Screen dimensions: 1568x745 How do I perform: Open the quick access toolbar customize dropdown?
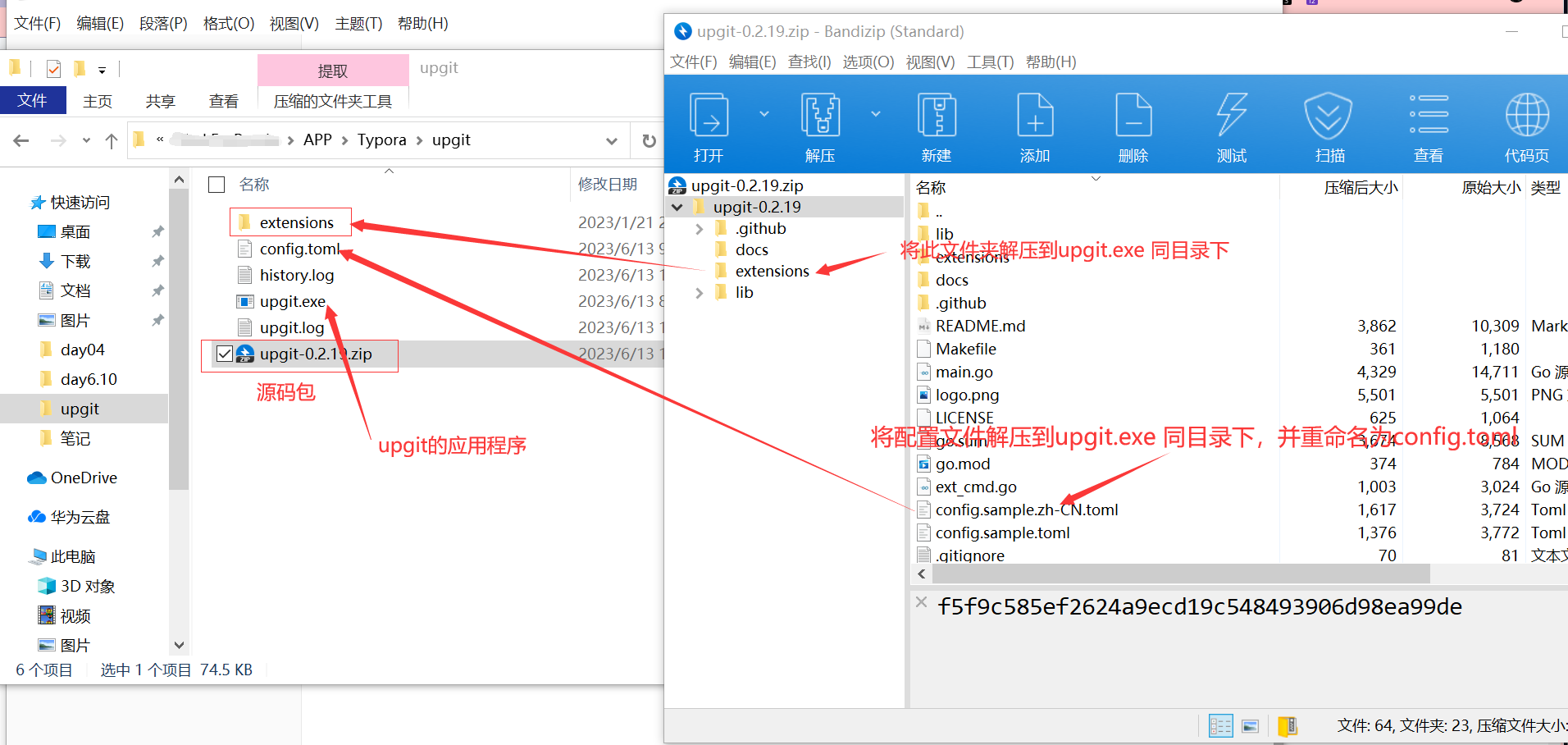pos(102,71)
